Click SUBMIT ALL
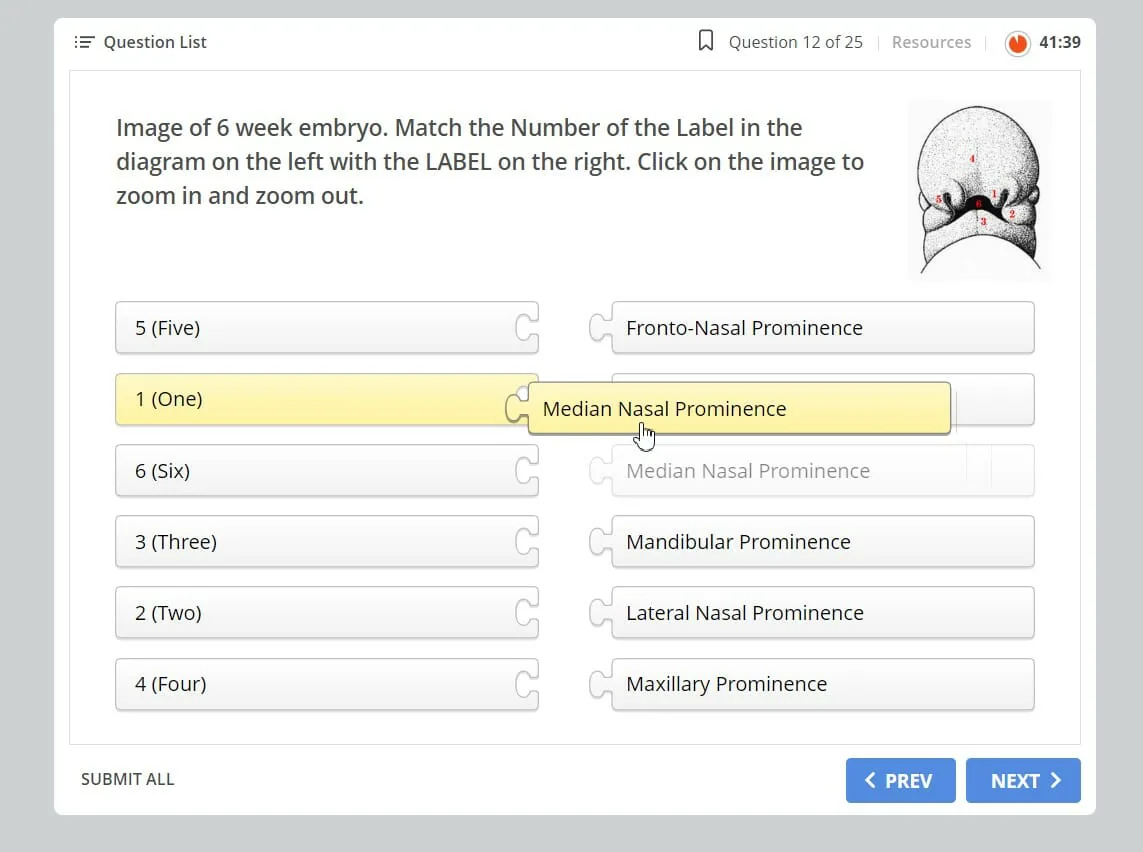Screen dimensions: 1143x852 click(128, 779)
